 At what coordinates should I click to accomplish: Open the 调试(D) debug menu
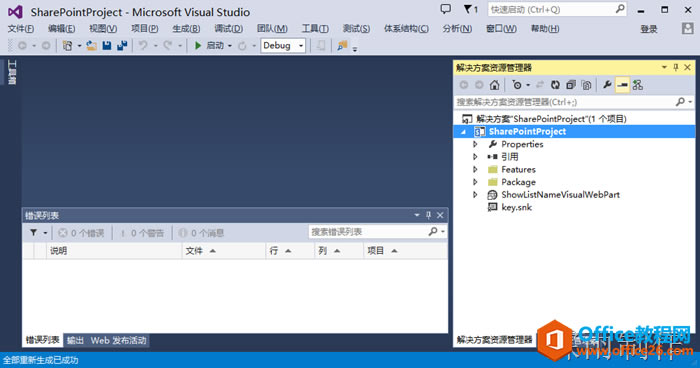click(229, 29)
